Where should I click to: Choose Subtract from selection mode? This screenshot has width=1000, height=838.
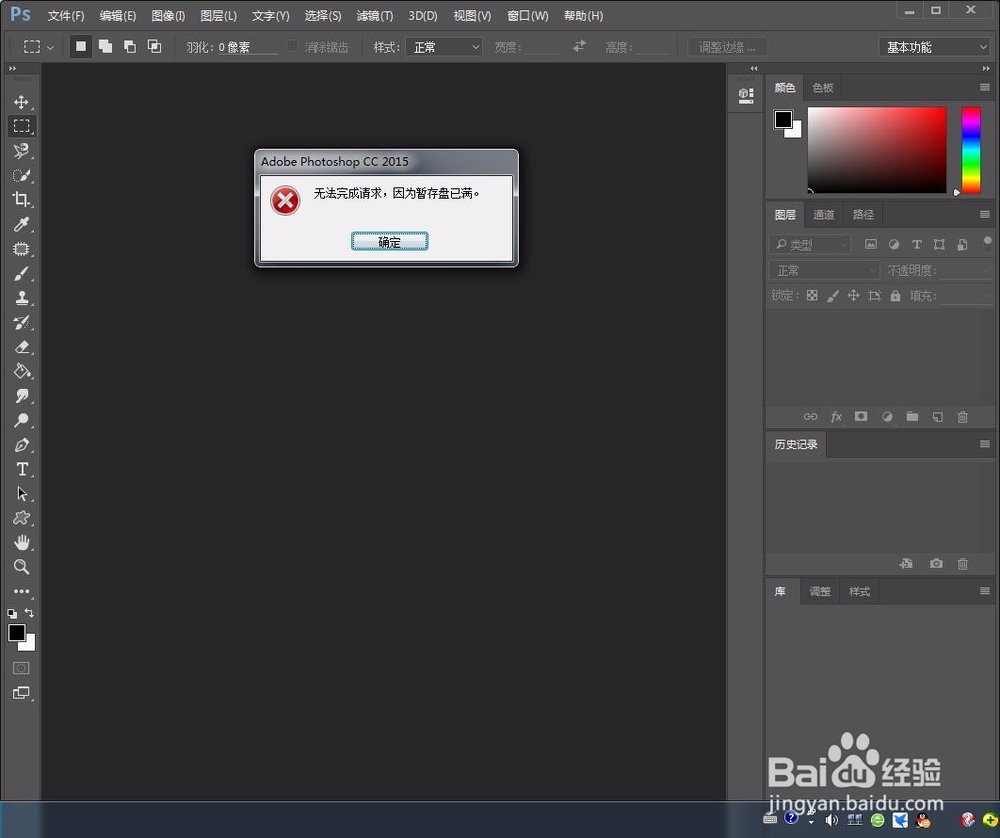[130, 47]
